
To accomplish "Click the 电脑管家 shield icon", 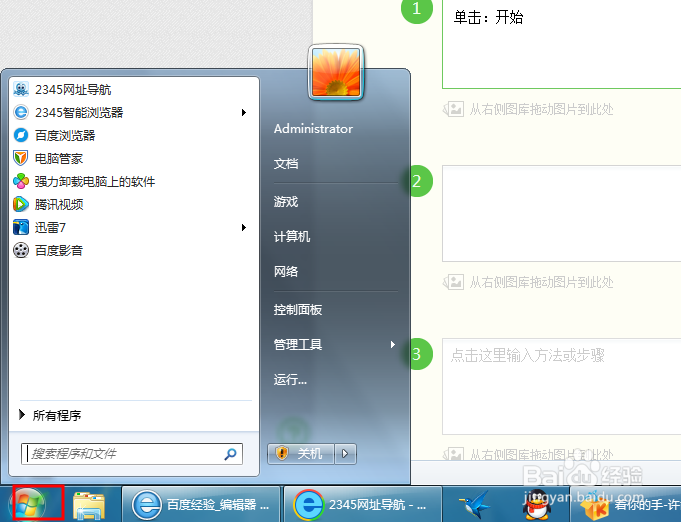I will coord(21,158).
